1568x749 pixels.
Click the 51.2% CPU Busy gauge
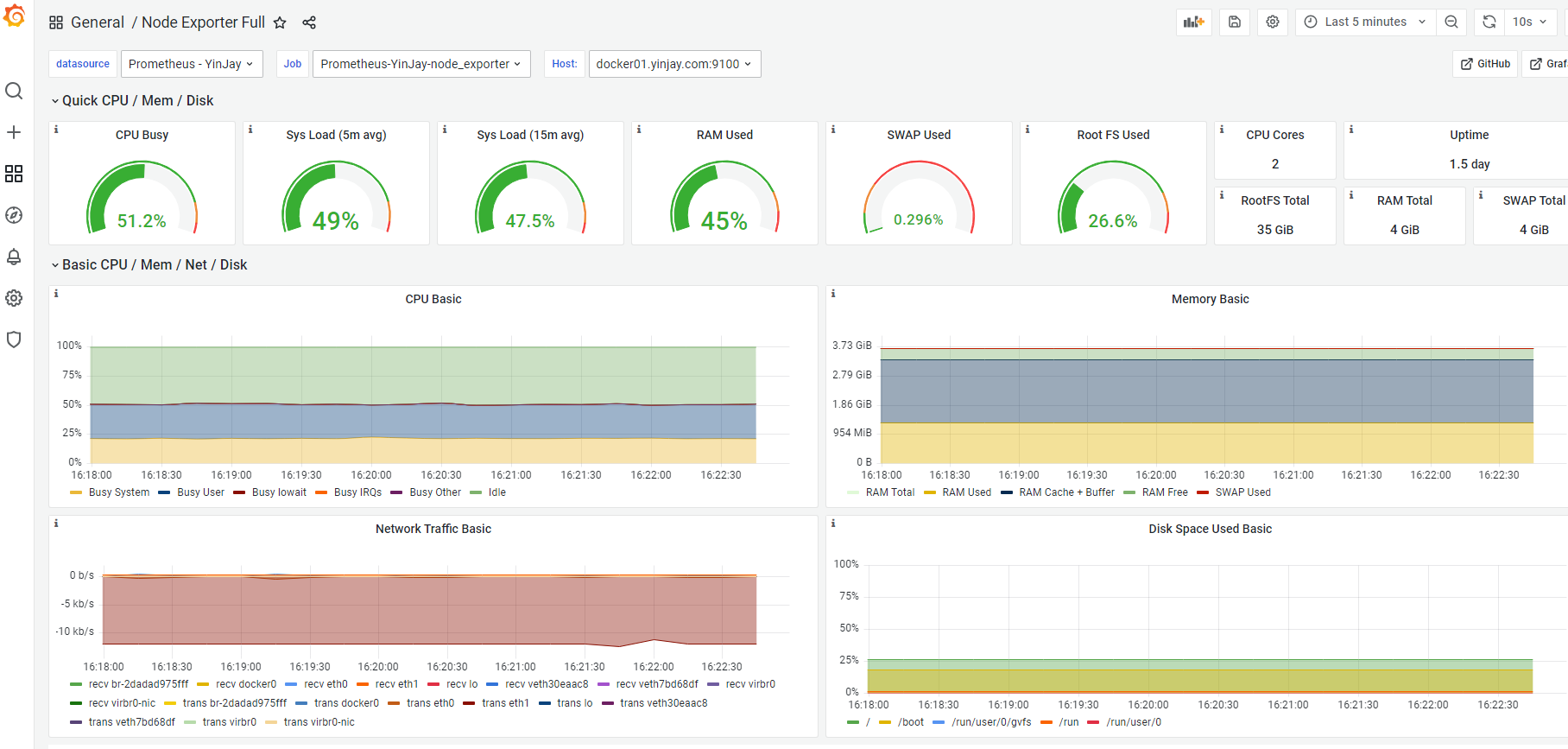coord(142,198)
